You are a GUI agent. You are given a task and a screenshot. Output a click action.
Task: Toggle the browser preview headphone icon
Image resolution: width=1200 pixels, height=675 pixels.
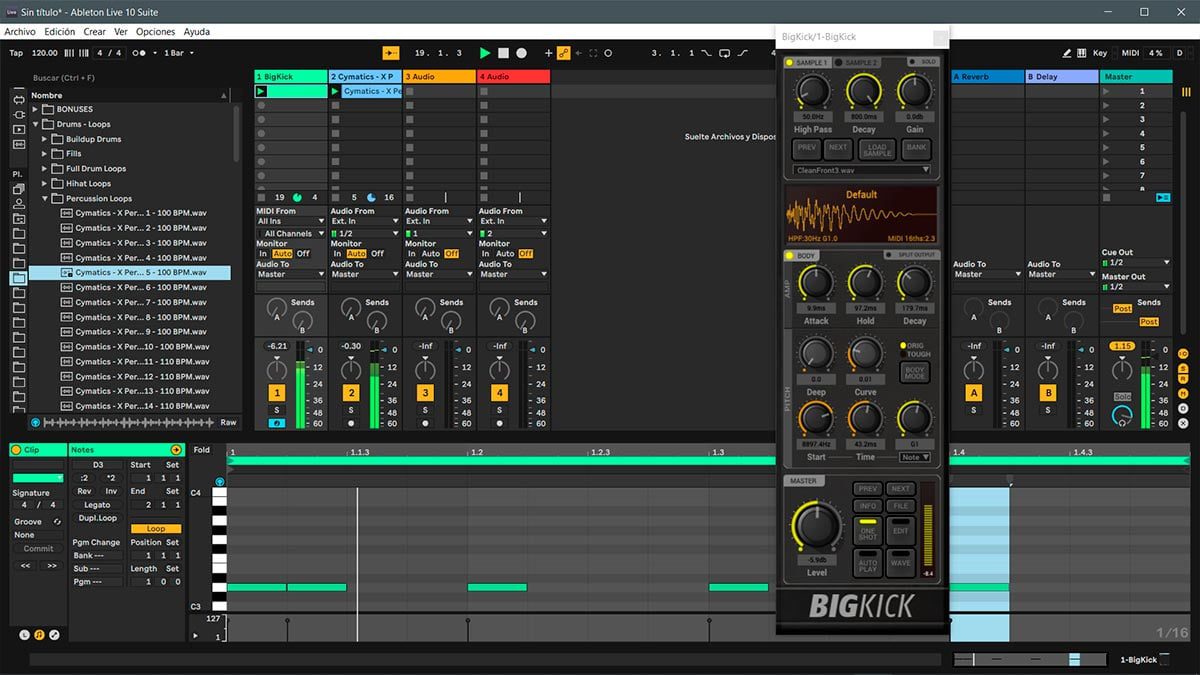tap(36, 422)
